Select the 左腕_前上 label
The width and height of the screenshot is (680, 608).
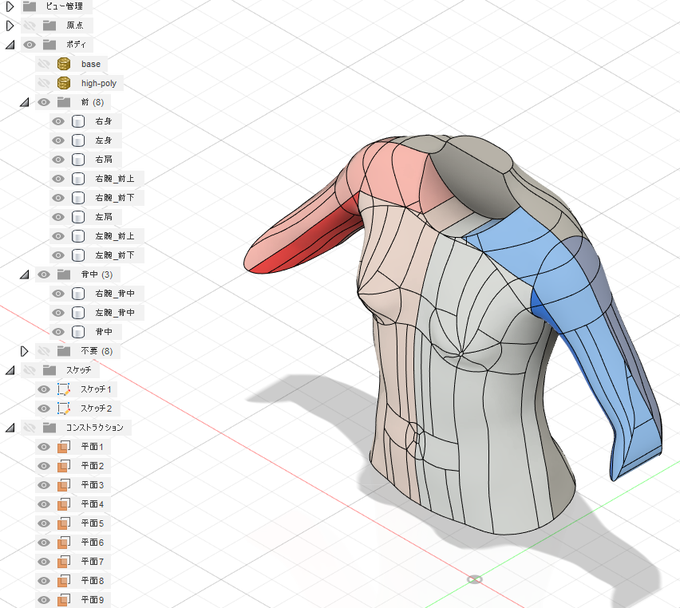pos(115,236)
